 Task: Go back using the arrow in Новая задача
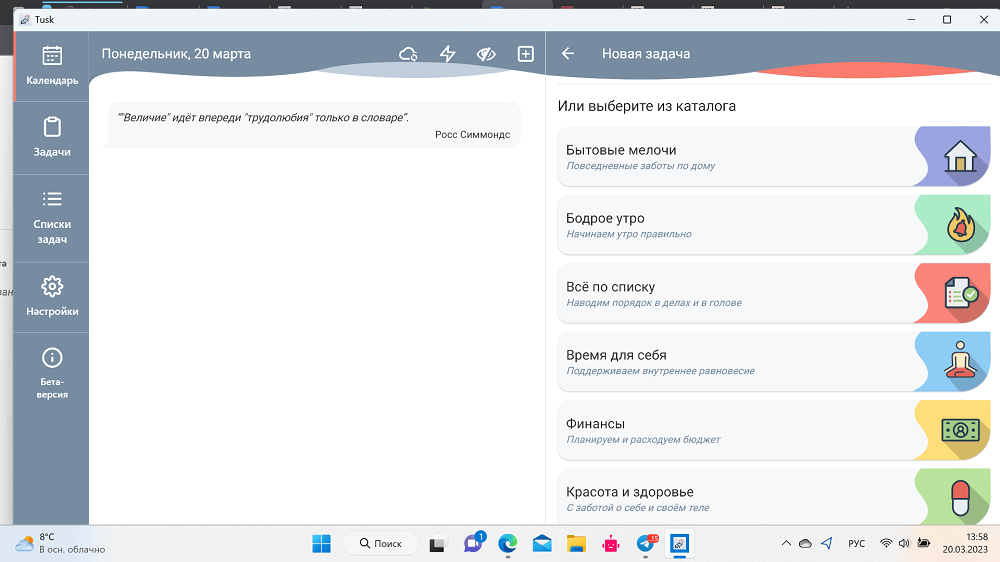pyautogui.click(x=568, y=54)
